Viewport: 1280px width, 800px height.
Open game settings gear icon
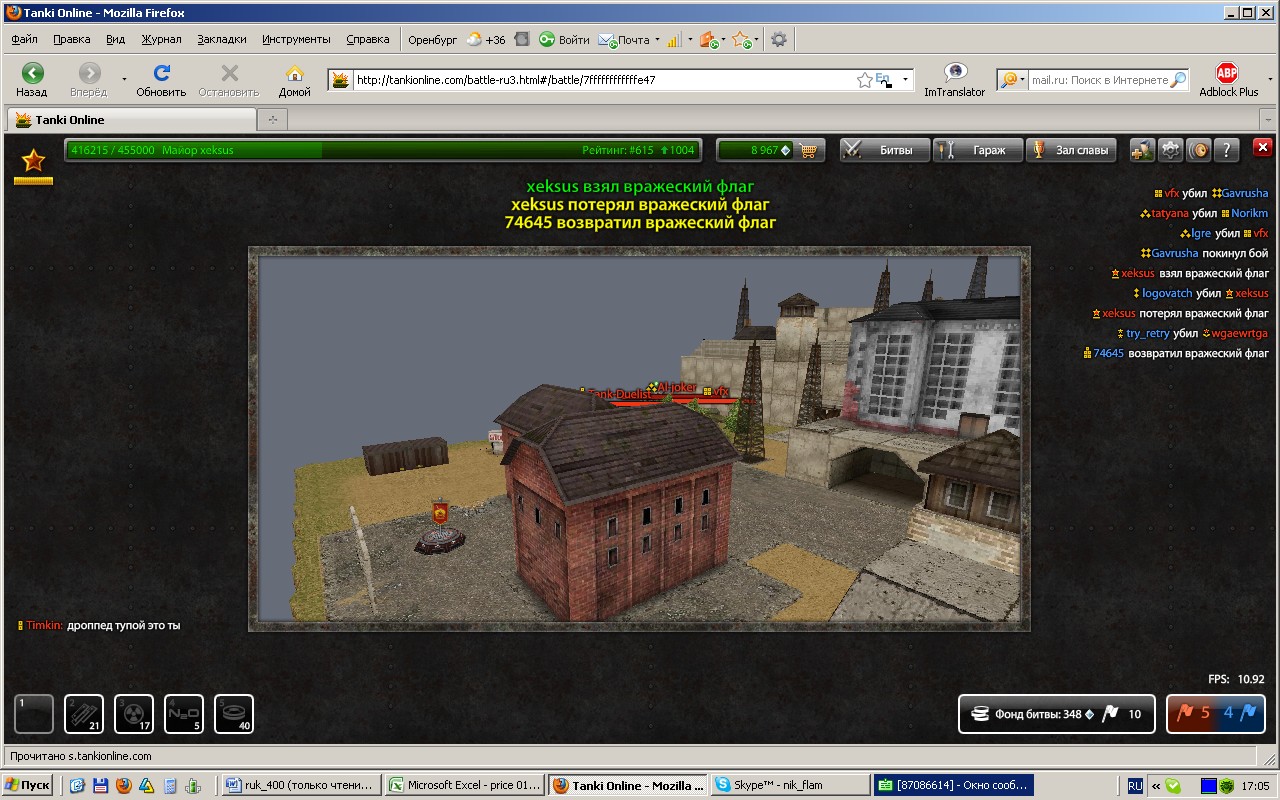(1170, 150)
